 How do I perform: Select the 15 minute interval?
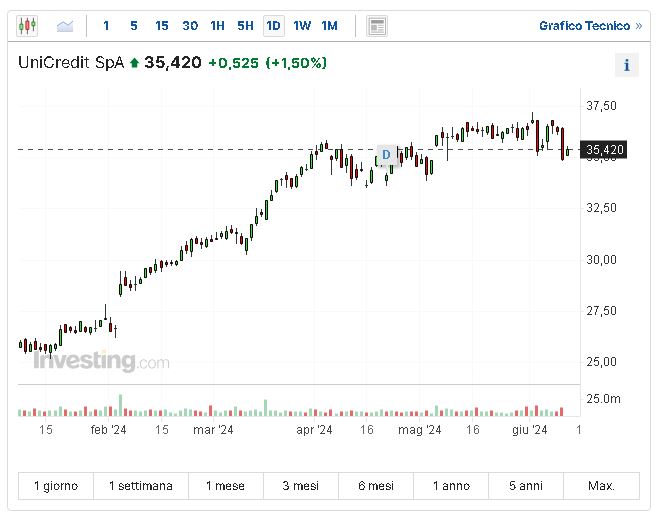pyautogui.click(x=162, y=26)
